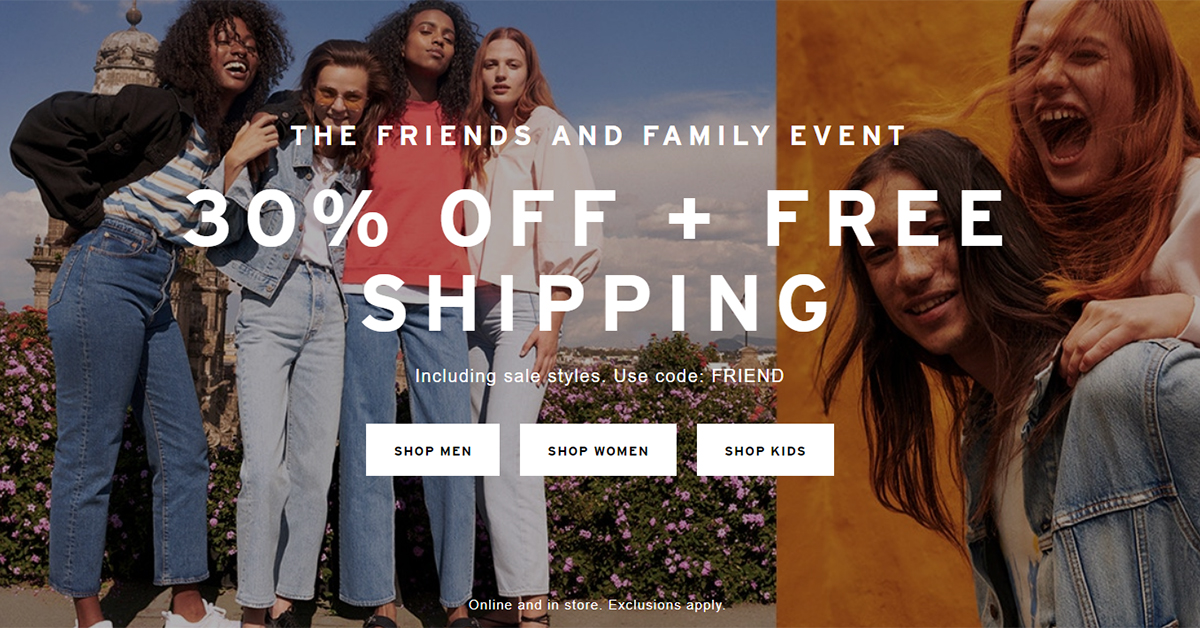Click the large word "SHIPPING"

[596, 299]
